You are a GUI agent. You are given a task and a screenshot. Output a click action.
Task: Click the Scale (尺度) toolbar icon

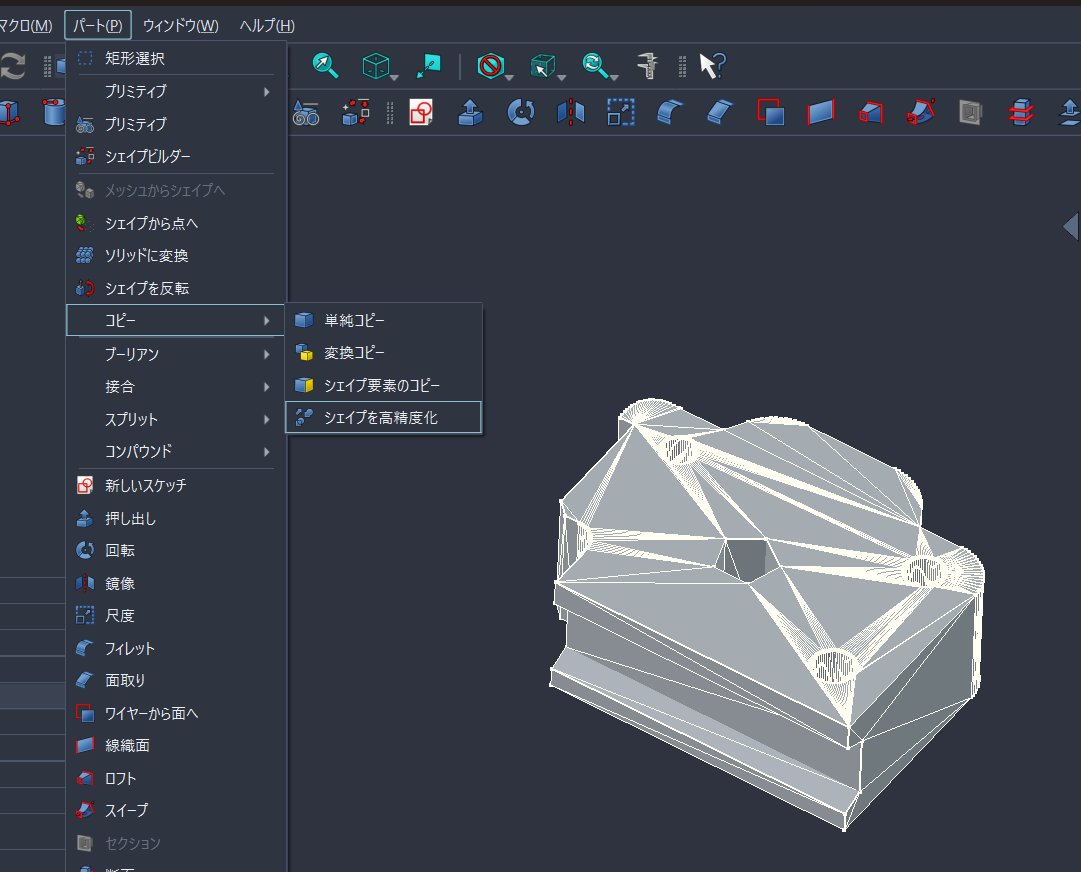(x=618, y=112)
